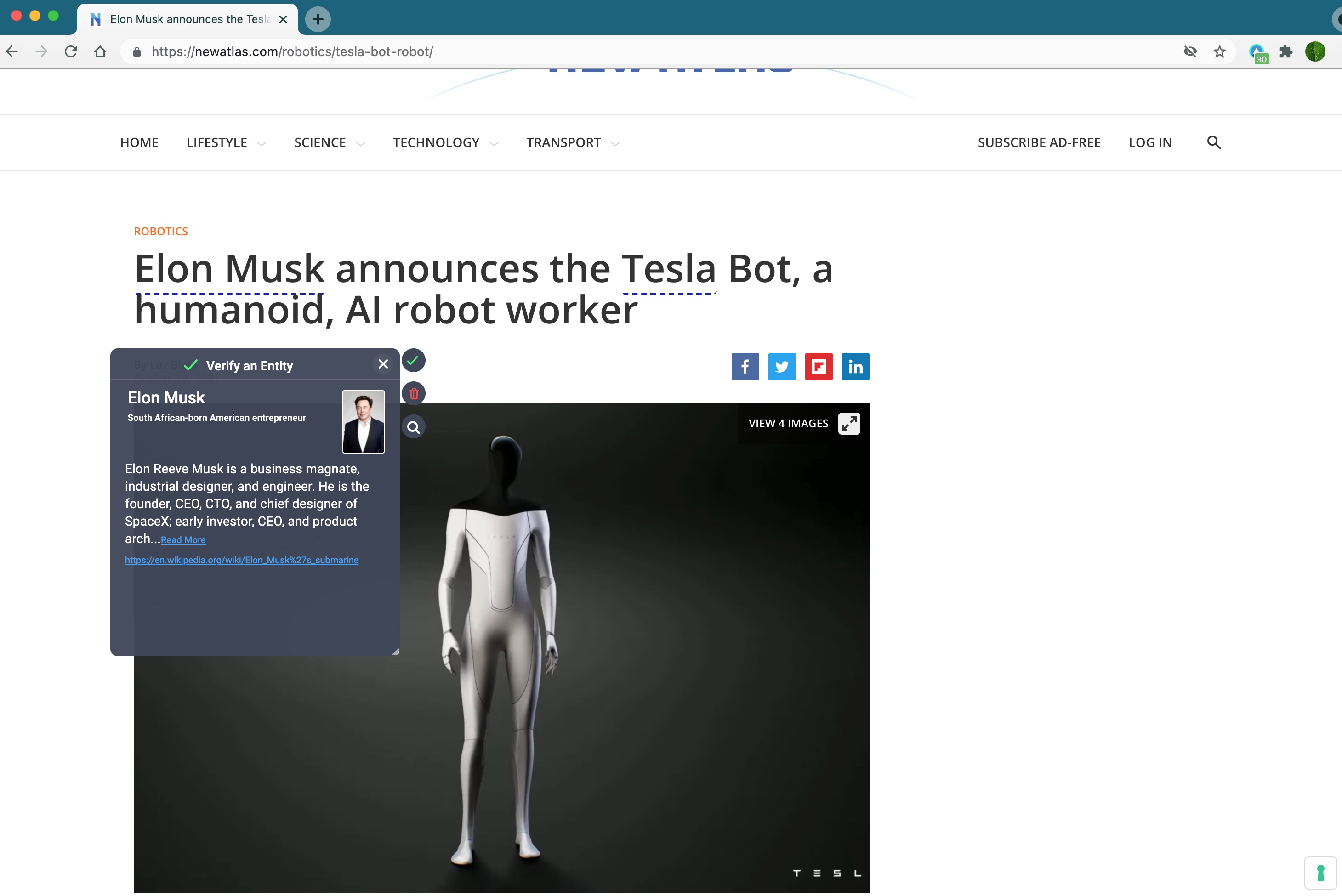
Task: Share article on Flipboard
Action: pos(819,366)
